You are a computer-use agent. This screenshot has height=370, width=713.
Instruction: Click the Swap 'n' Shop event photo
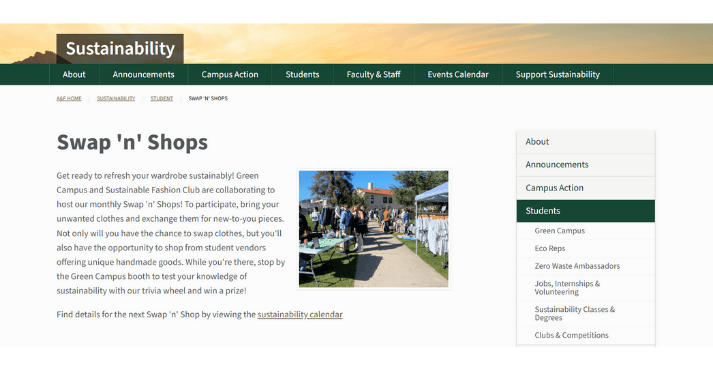(373, 229)
